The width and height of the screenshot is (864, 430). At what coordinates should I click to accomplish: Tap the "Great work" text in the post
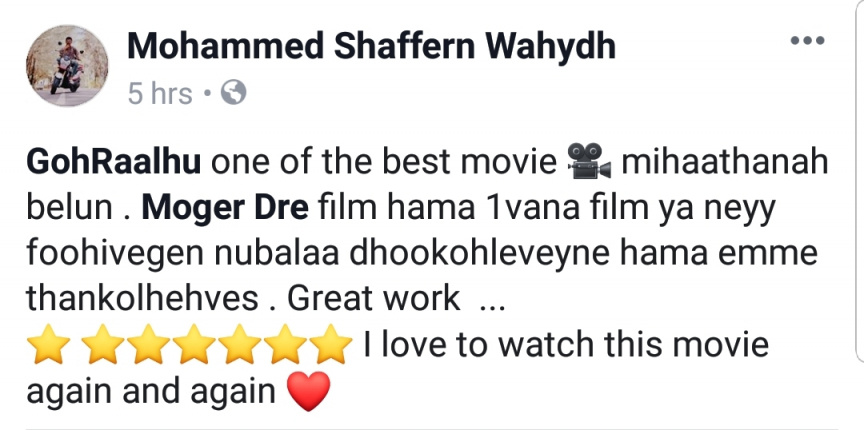point(373,299)
